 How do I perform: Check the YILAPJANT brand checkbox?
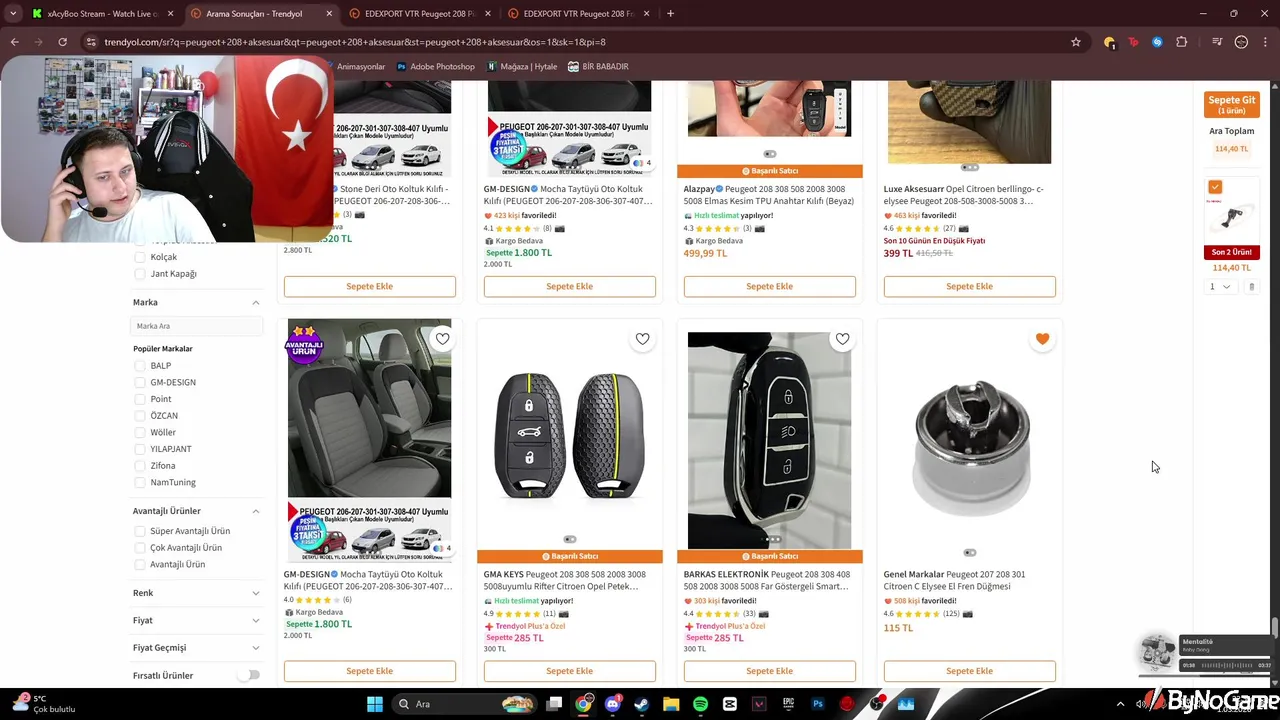140,449
